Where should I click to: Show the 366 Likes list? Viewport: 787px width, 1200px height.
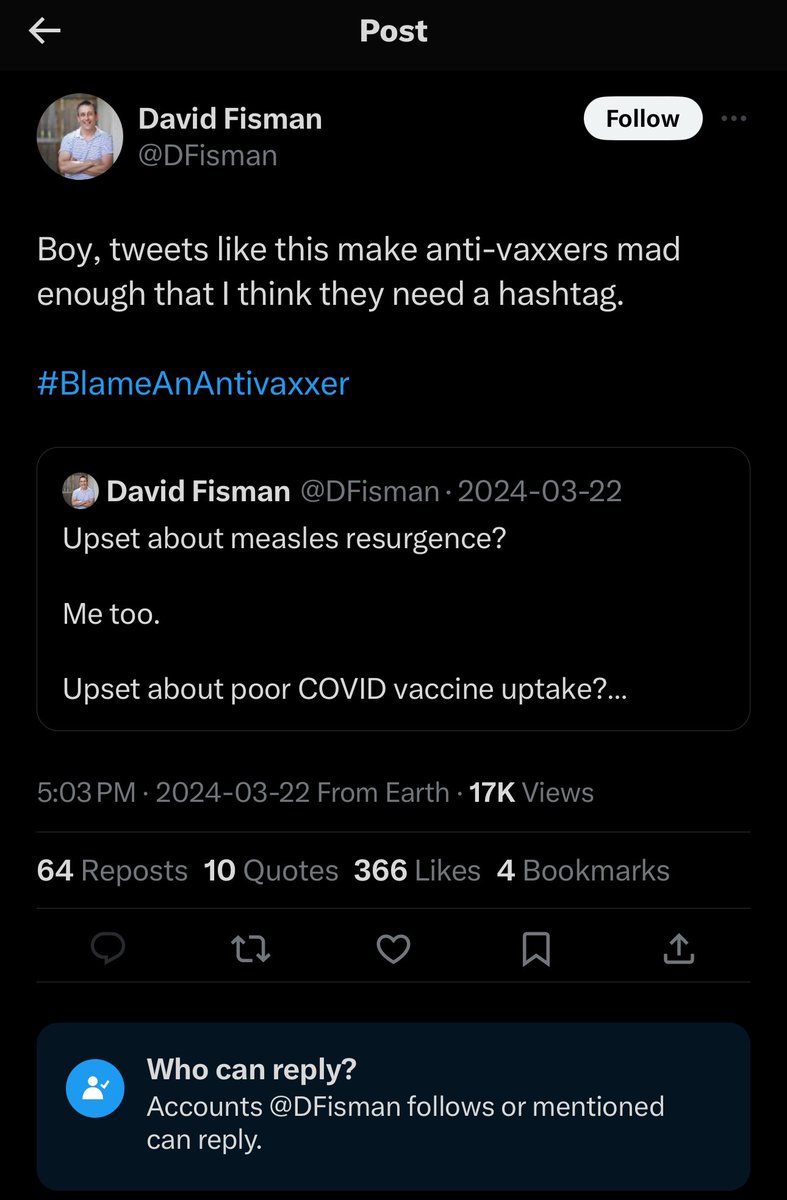tap(416, 870)
